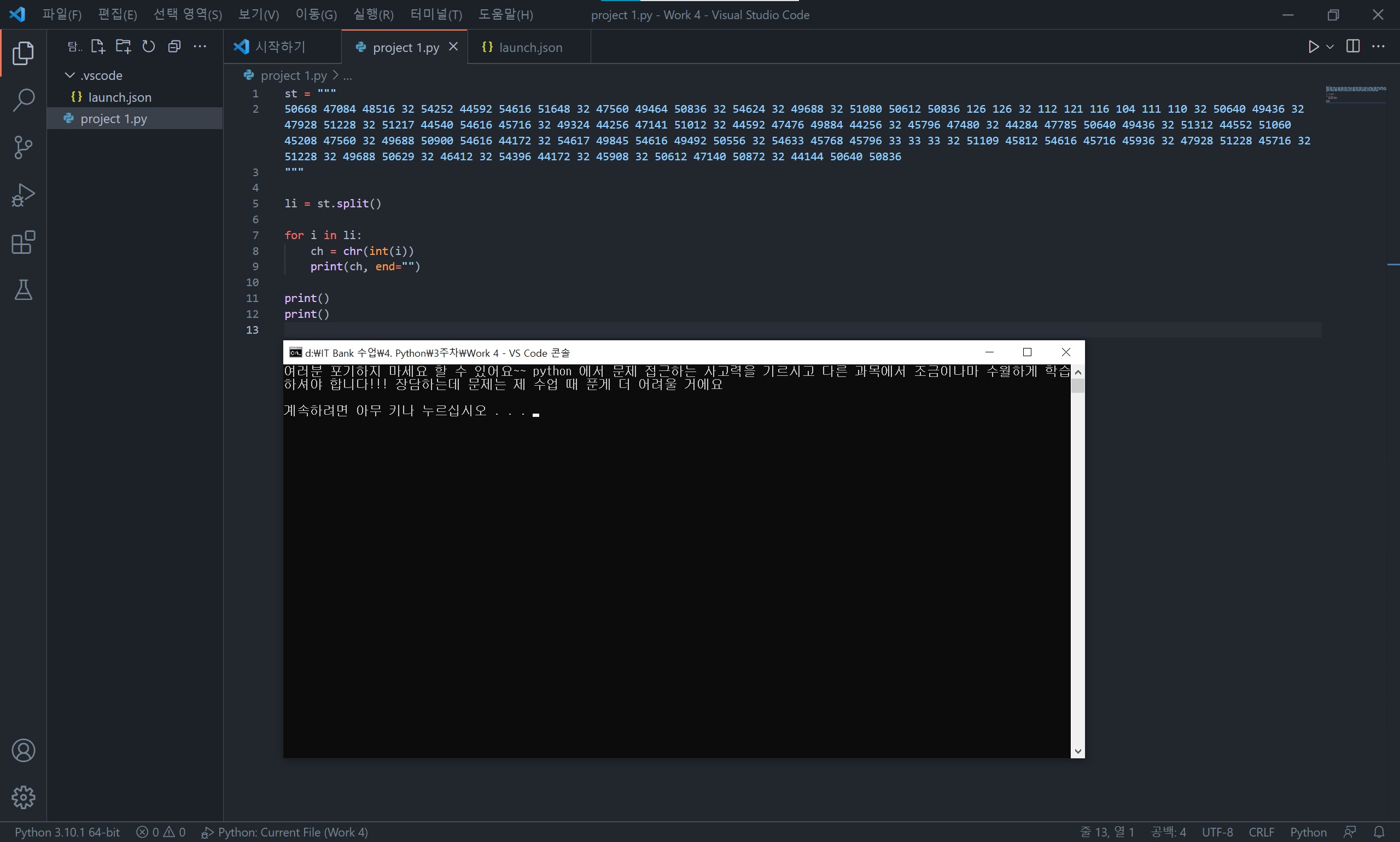Refresh the explorer file tree
This screenshot has width=1400, height=842.
(149, 47)
